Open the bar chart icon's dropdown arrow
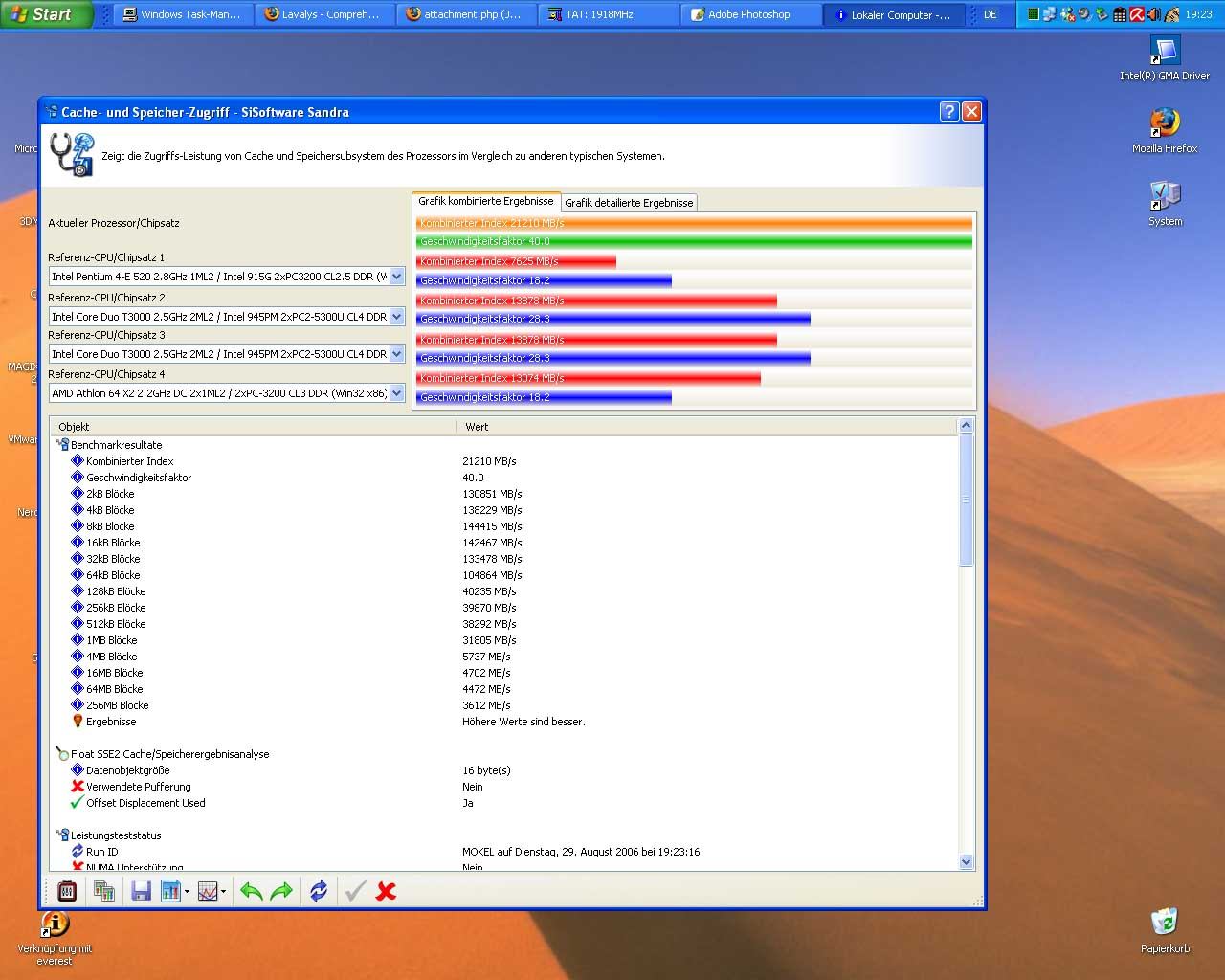Viewport: 1225px width, 980px height. coord(187,892)
